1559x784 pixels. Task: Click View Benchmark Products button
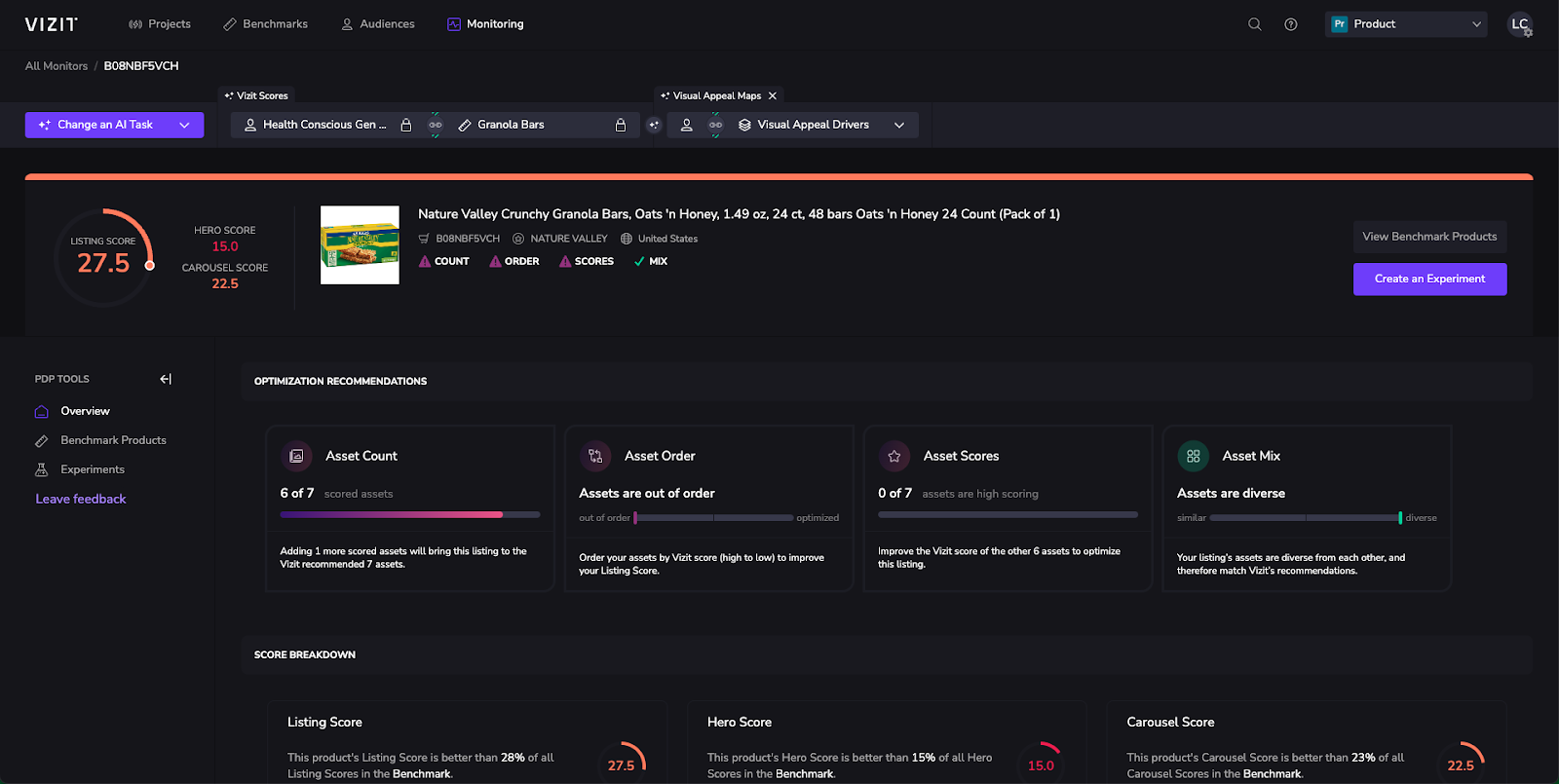click(x=1429, y=237)
